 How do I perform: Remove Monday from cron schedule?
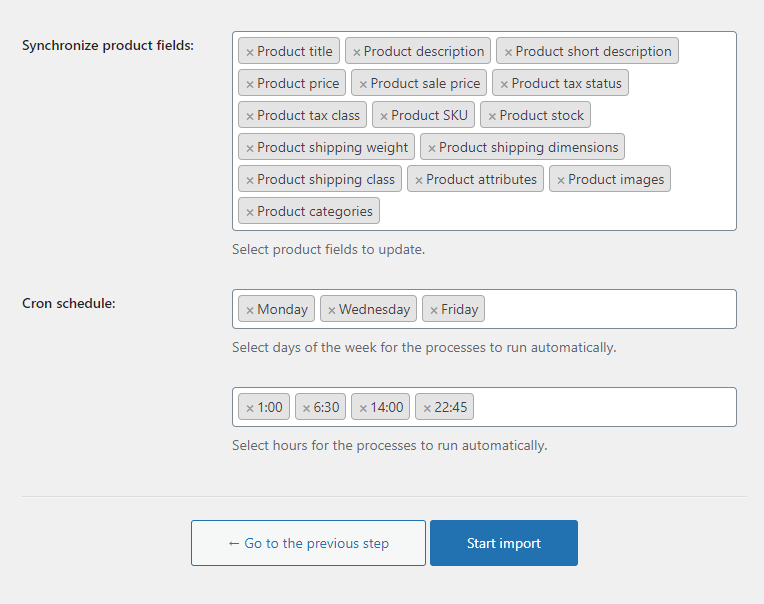tap(249, 310)
